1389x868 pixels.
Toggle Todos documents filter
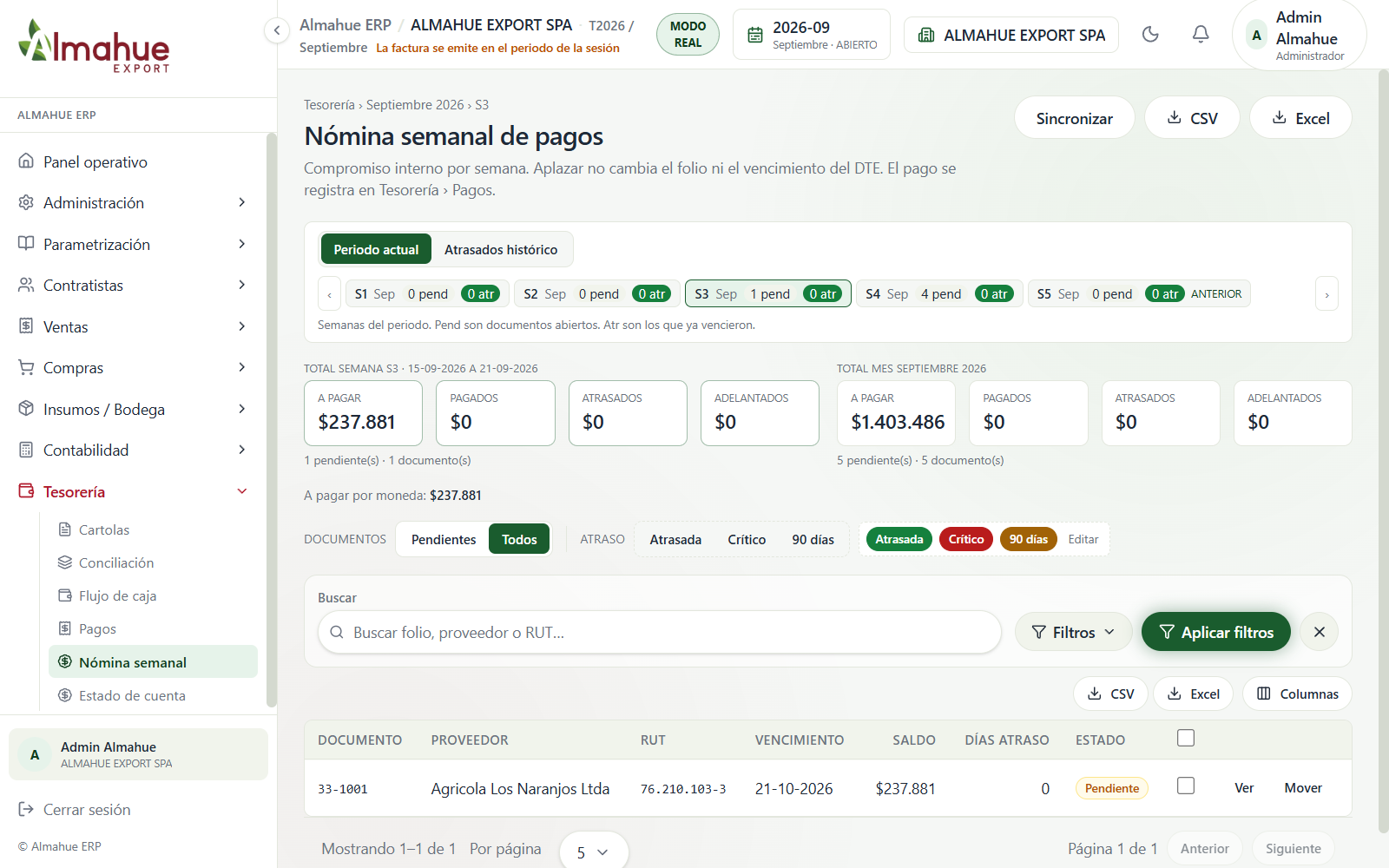[519, 539]
